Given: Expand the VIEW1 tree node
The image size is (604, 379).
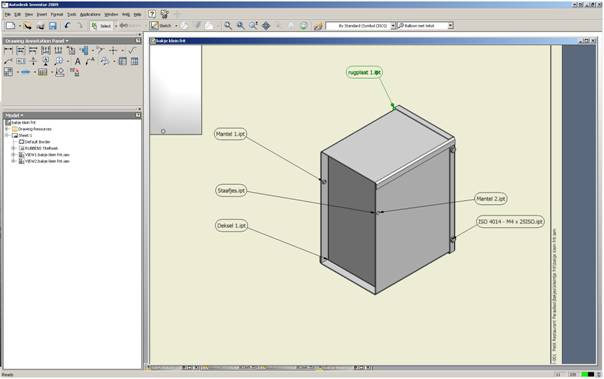Looking at the screenshot, I should click(14, 155).
